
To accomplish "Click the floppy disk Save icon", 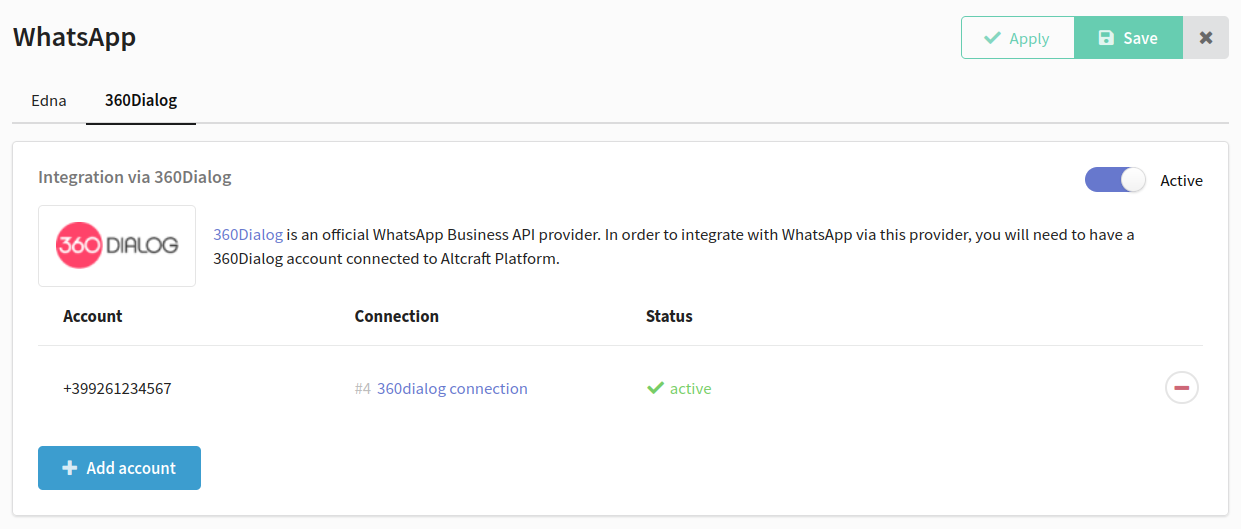I will tap(1106, 38).
